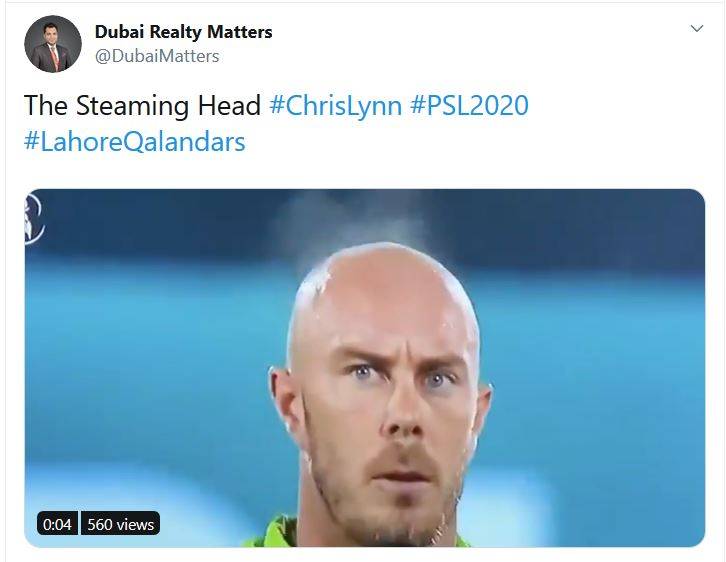Click the 0:04 video duration badge
The image size is (726, 562).
tap(57, 524)
